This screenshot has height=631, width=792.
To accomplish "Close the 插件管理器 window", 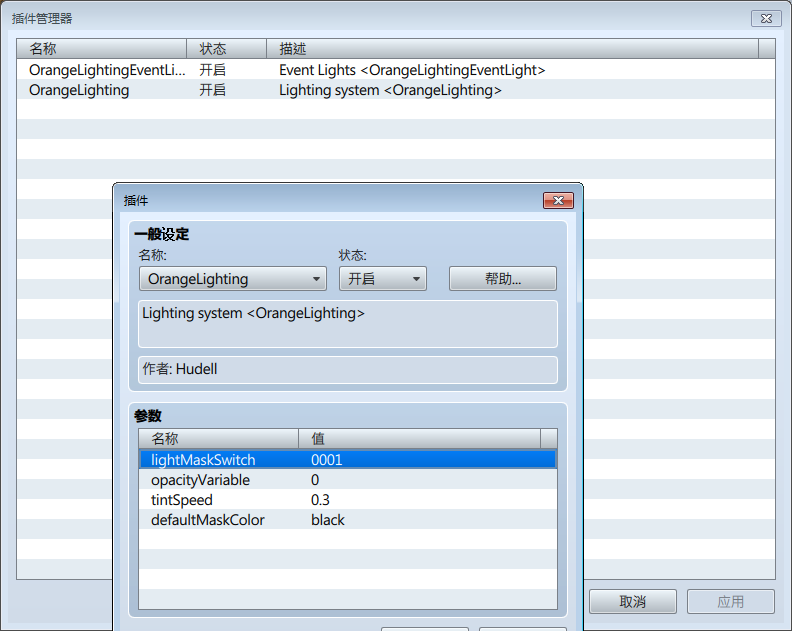I will (x=766, y=19).
